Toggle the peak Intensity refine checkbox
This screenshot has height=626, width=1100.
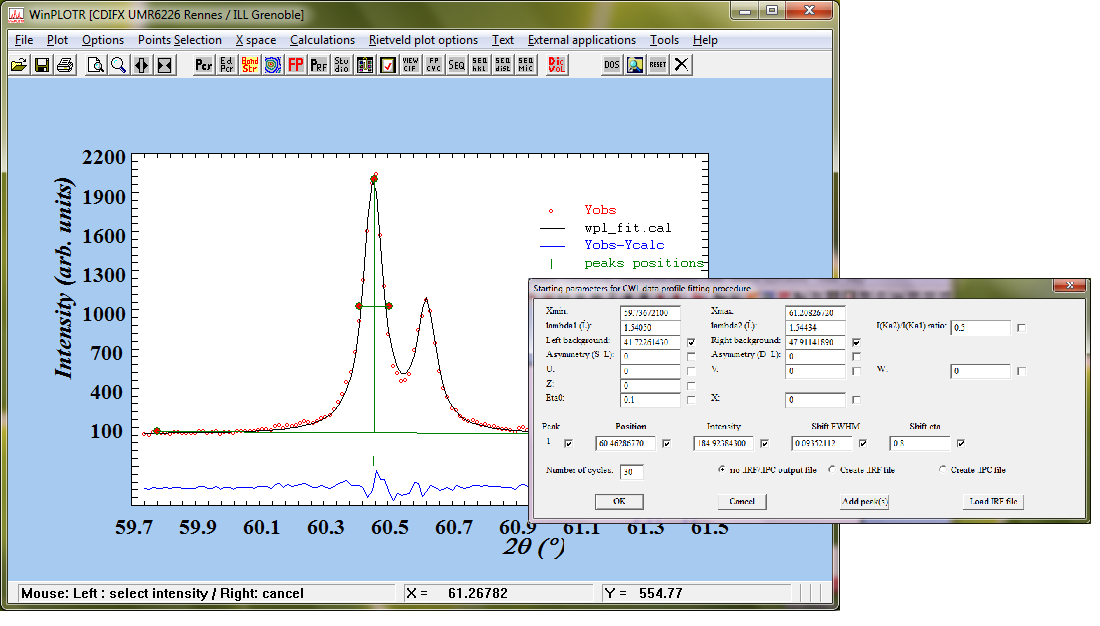[x=765, y=444]
